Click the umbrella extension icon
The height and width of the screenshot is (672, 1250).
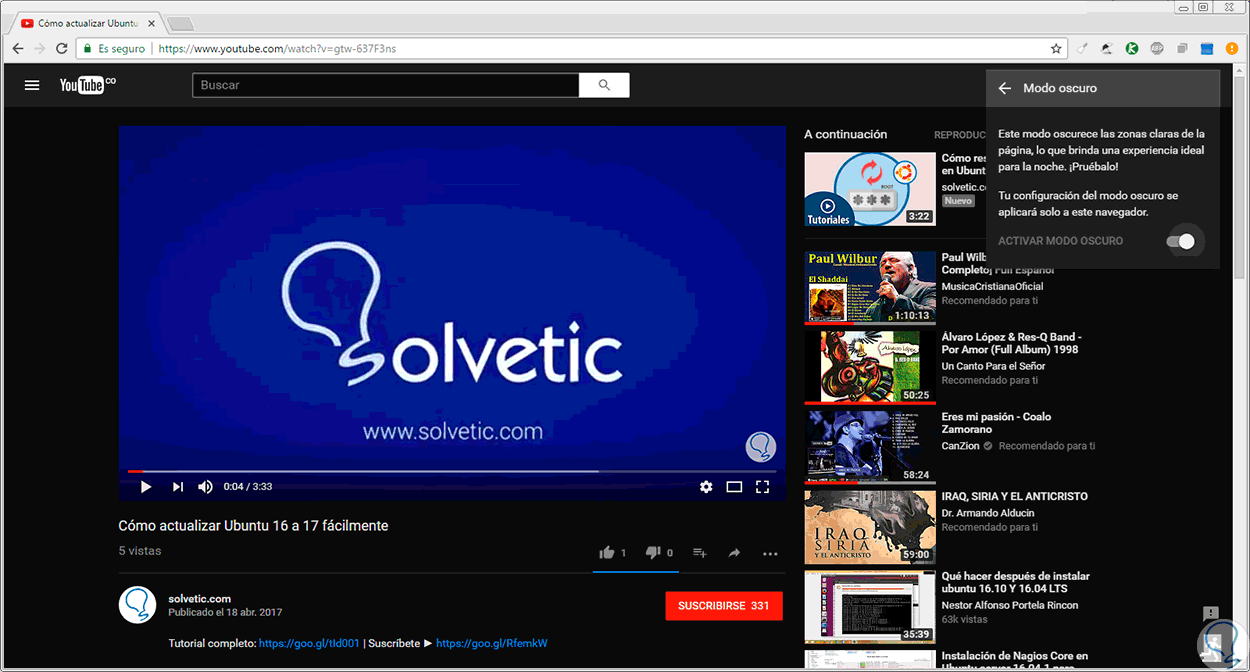click(1107, 48)
